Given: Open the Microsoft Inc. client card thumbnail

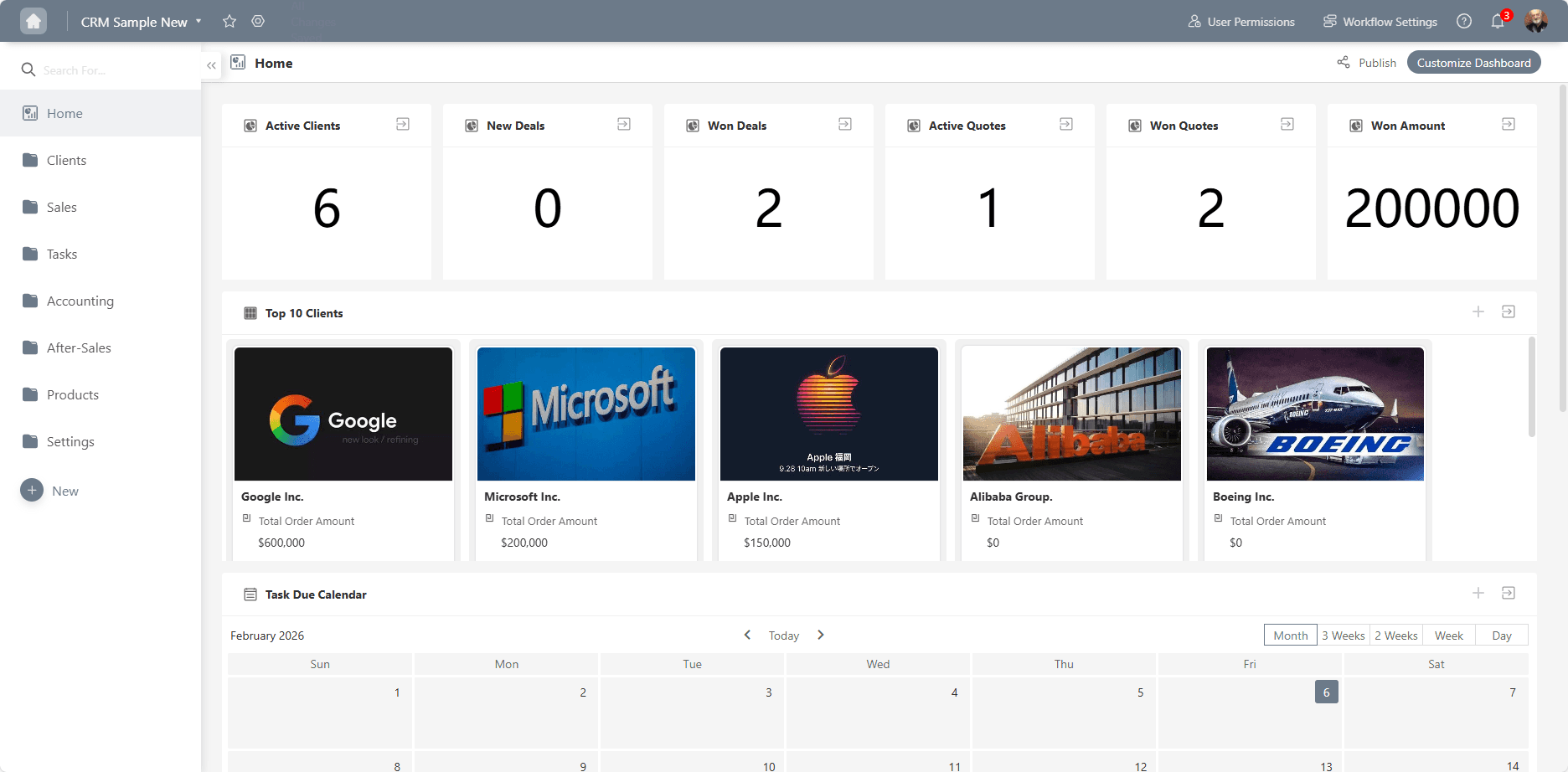Looking at the screenshot, I should tap(586, 414).
